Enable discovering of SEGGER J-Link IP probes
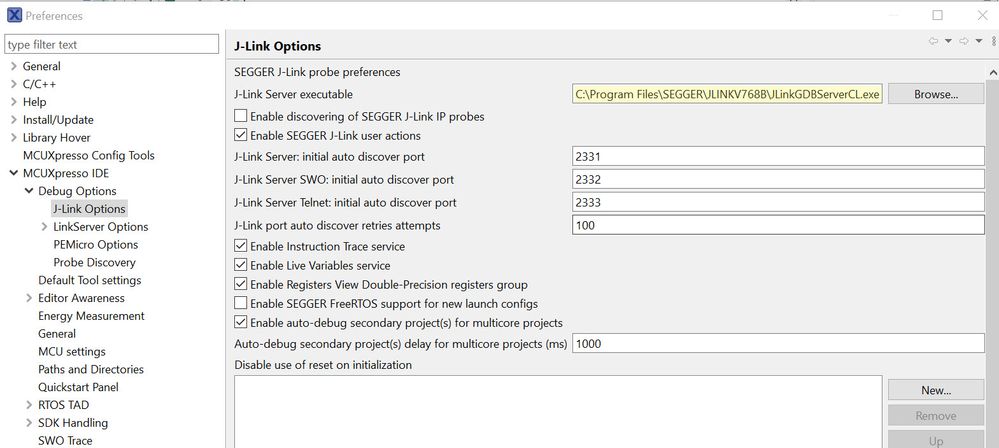999x448 pixels. 240,117
